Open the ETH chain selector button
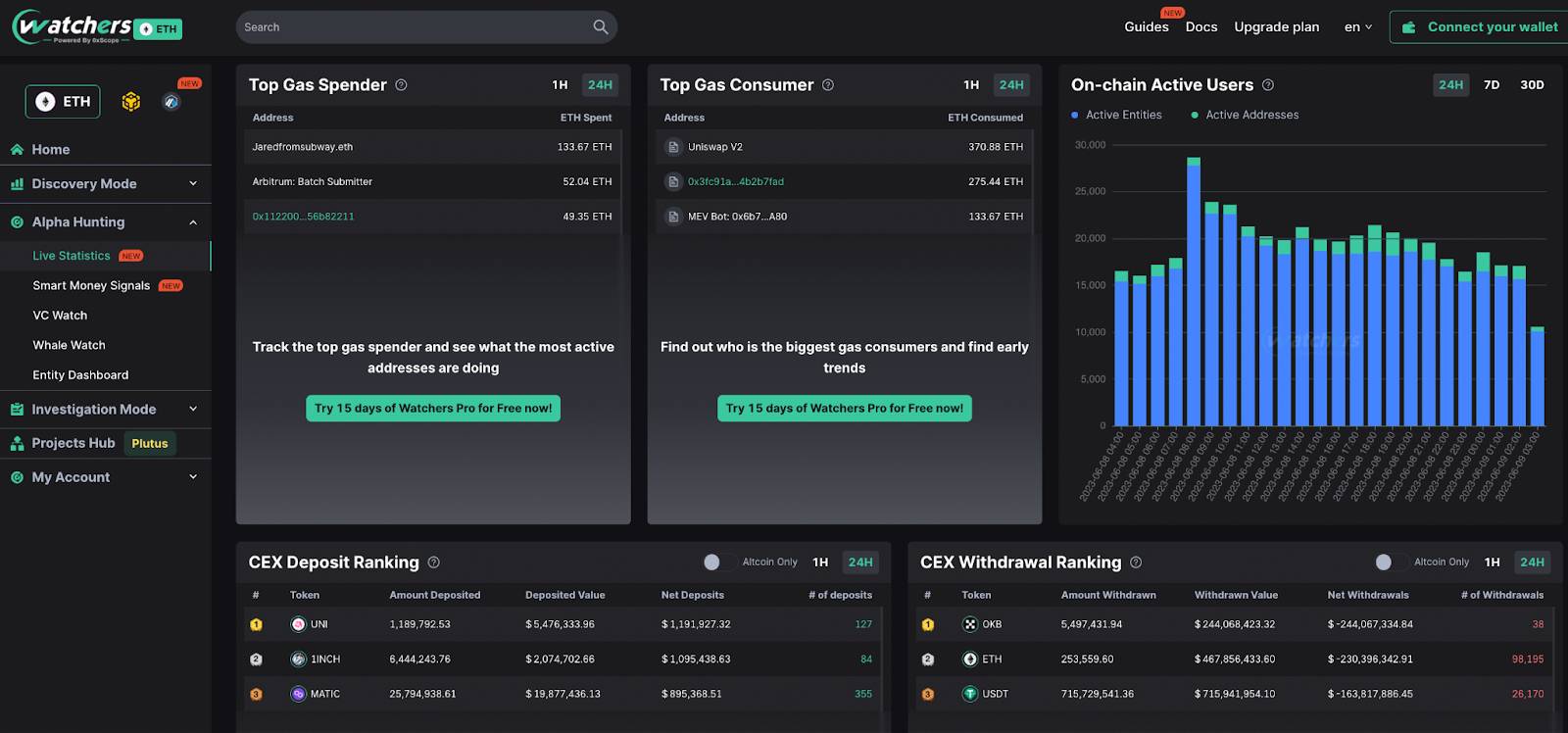The height and width of the screenshot is (733, 1568). pyautogui.click(x=63, y=101)
